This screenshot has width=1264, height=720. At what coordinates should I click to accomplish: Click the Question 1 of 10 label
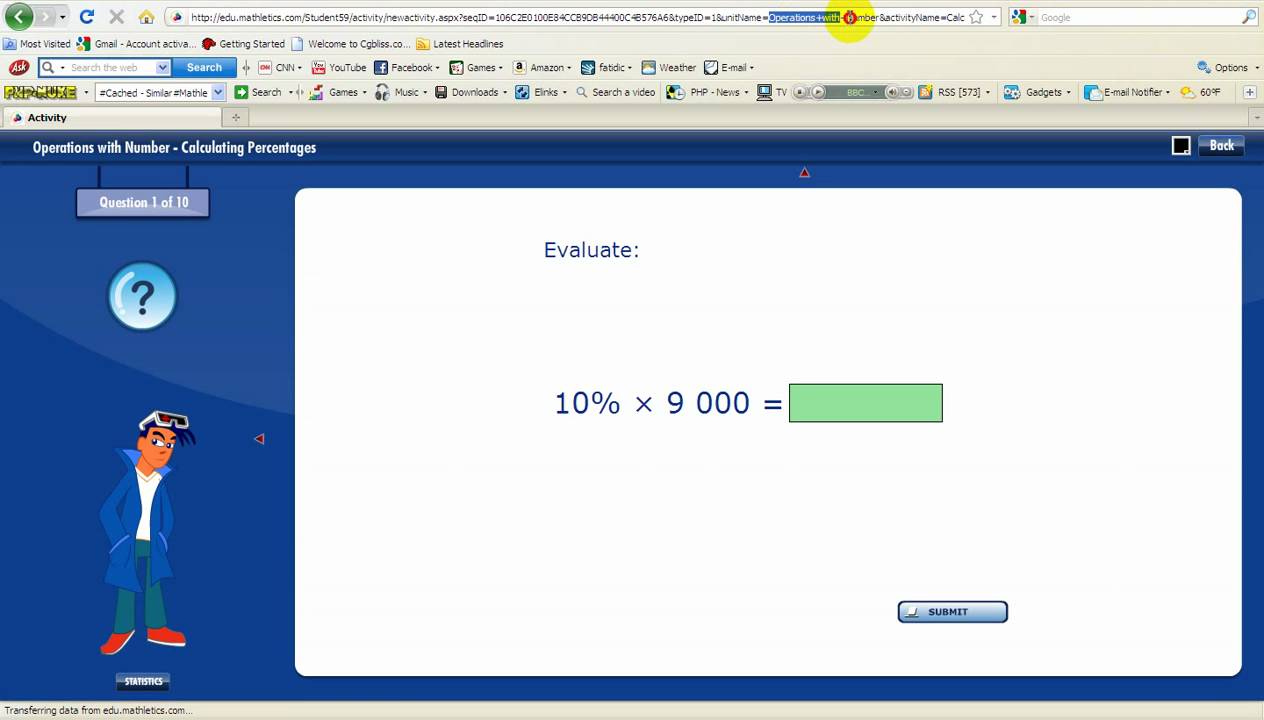[x=143, y=202]
